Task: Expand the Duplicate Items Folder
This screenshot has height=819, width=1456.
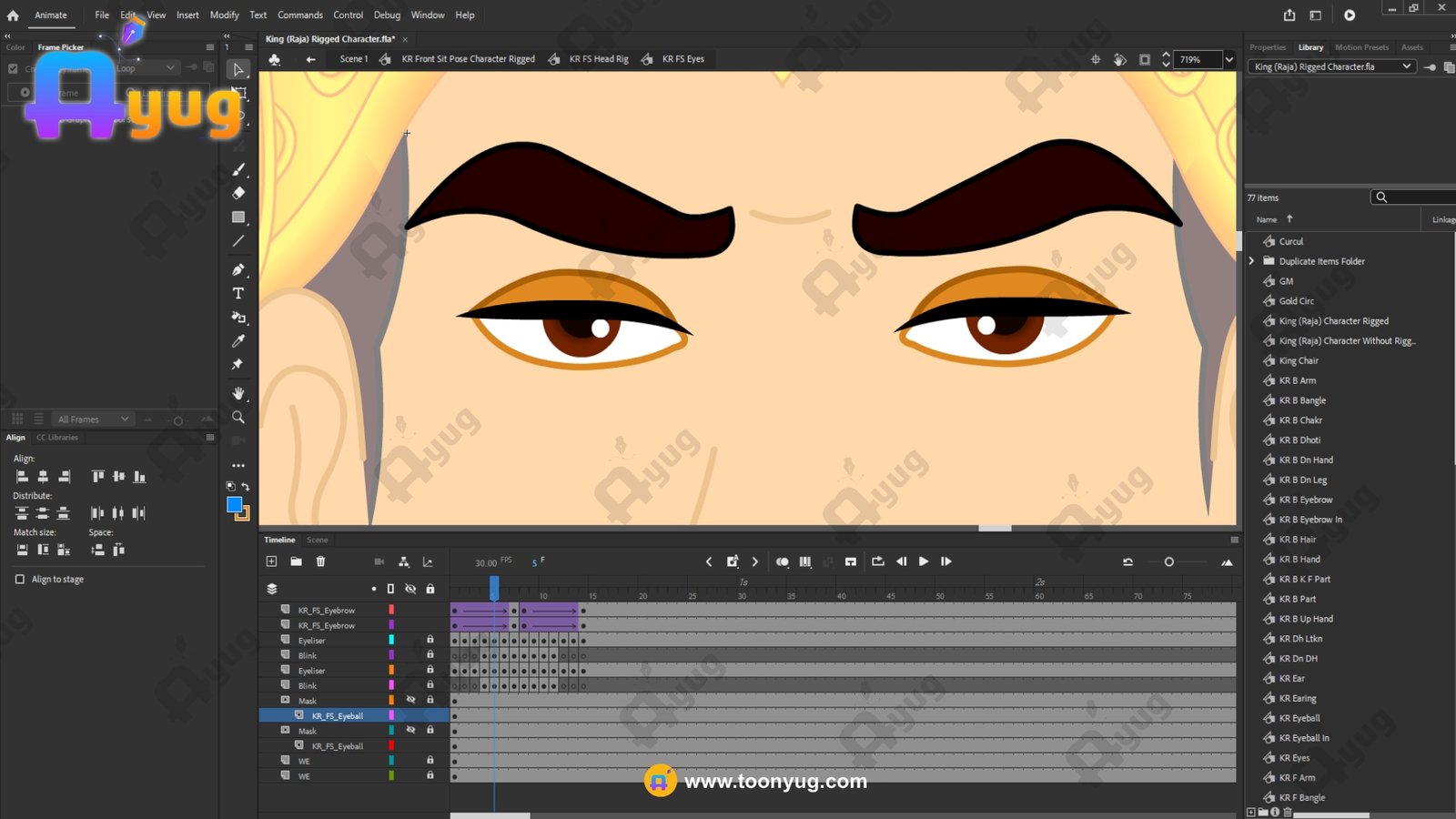Action: click(1252, 261)
